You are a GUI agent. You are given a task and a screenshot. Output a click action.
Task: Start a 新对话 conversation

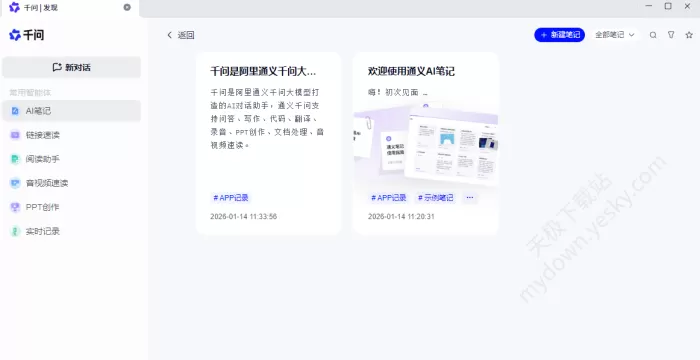[71, 67]
